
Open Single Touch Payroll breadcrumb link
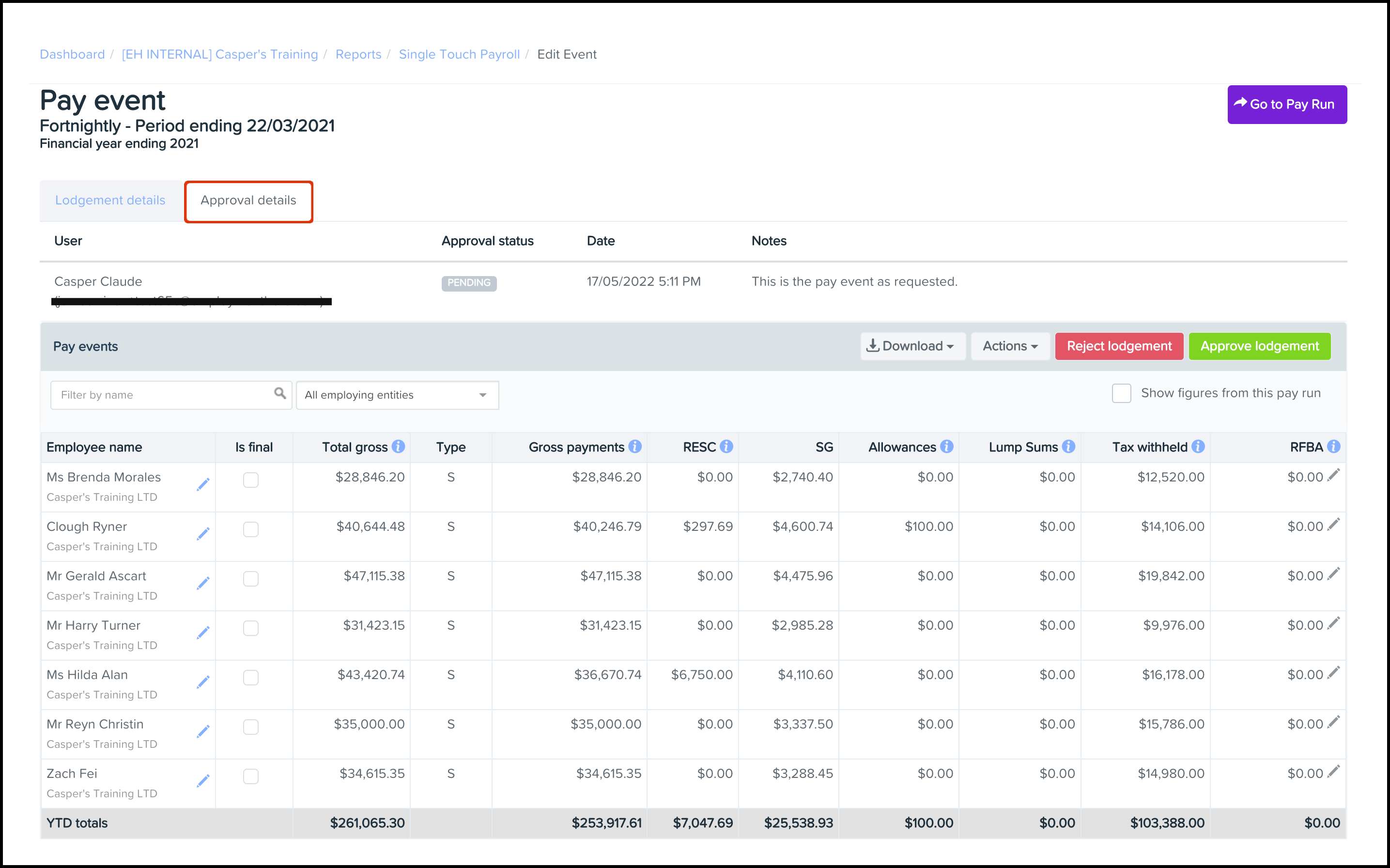coord(459,55)
